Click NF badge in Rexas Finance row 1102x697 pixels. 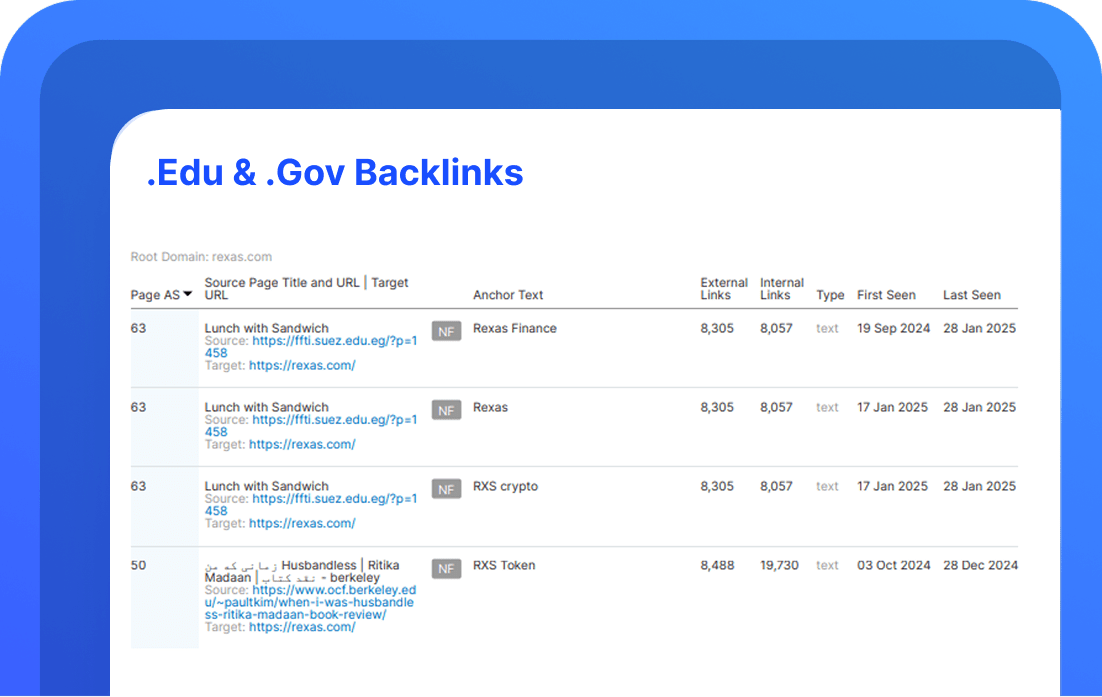click(446, 332)
